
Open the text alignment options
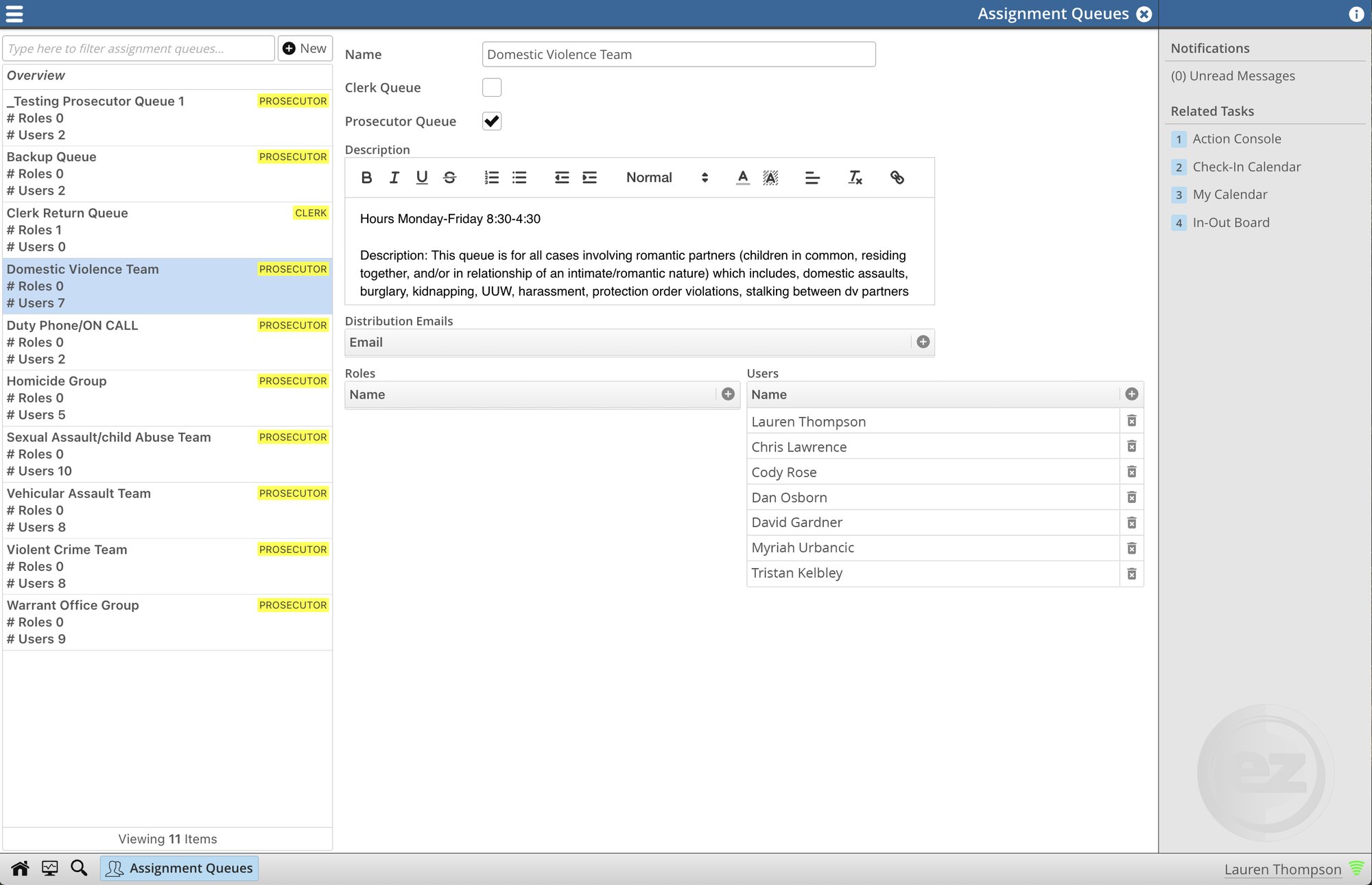point(812,178)
